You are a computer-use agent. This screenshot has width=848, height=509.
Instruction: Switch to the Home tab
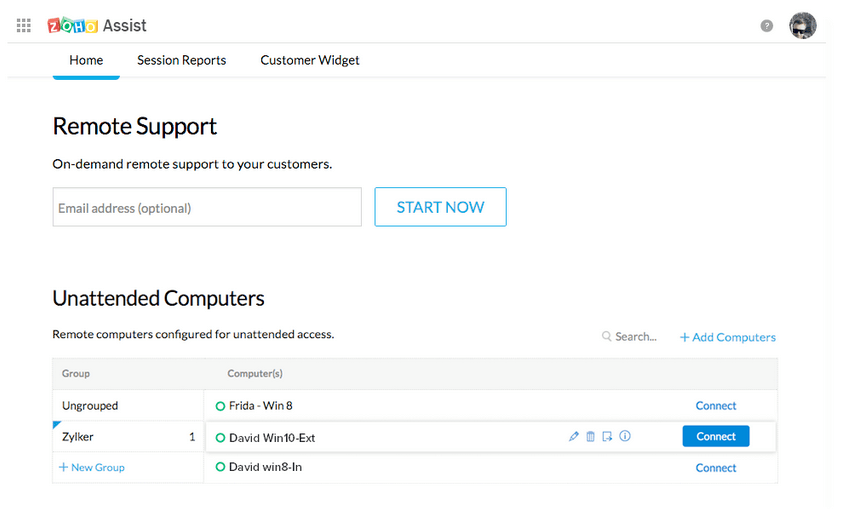(86, 60)
